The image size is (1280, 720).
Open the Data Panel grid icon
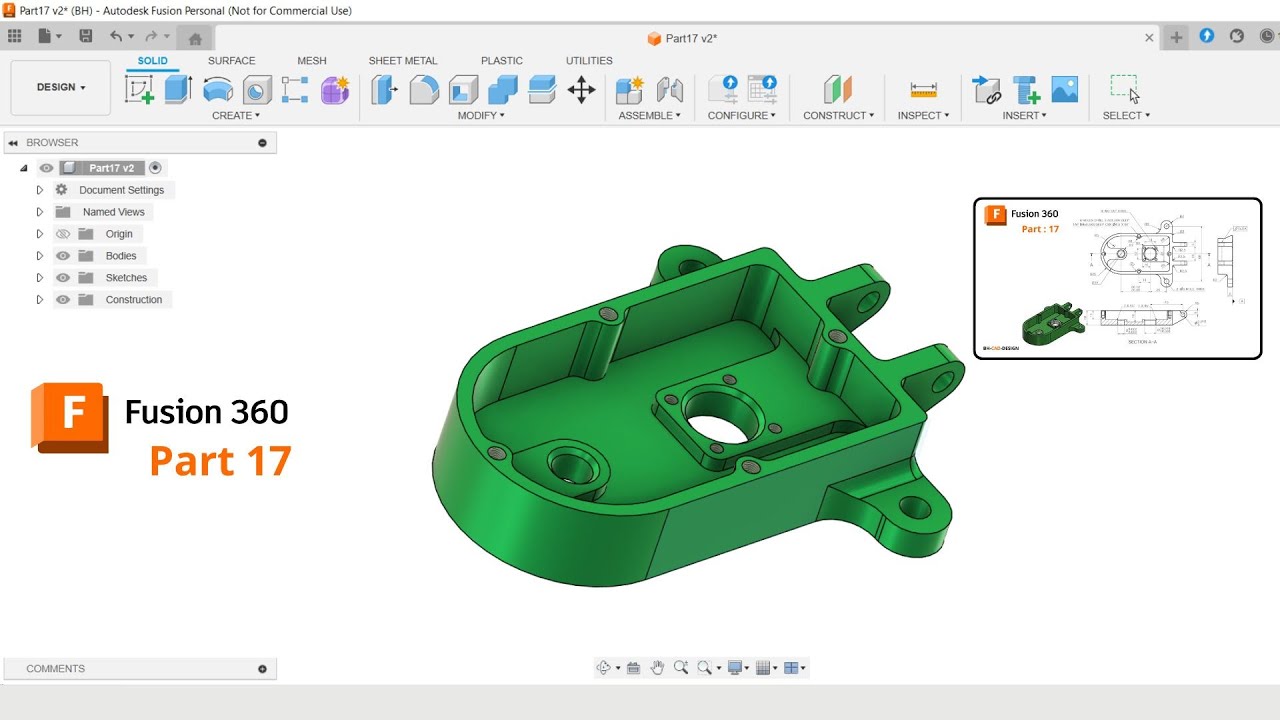coord(14,36)
